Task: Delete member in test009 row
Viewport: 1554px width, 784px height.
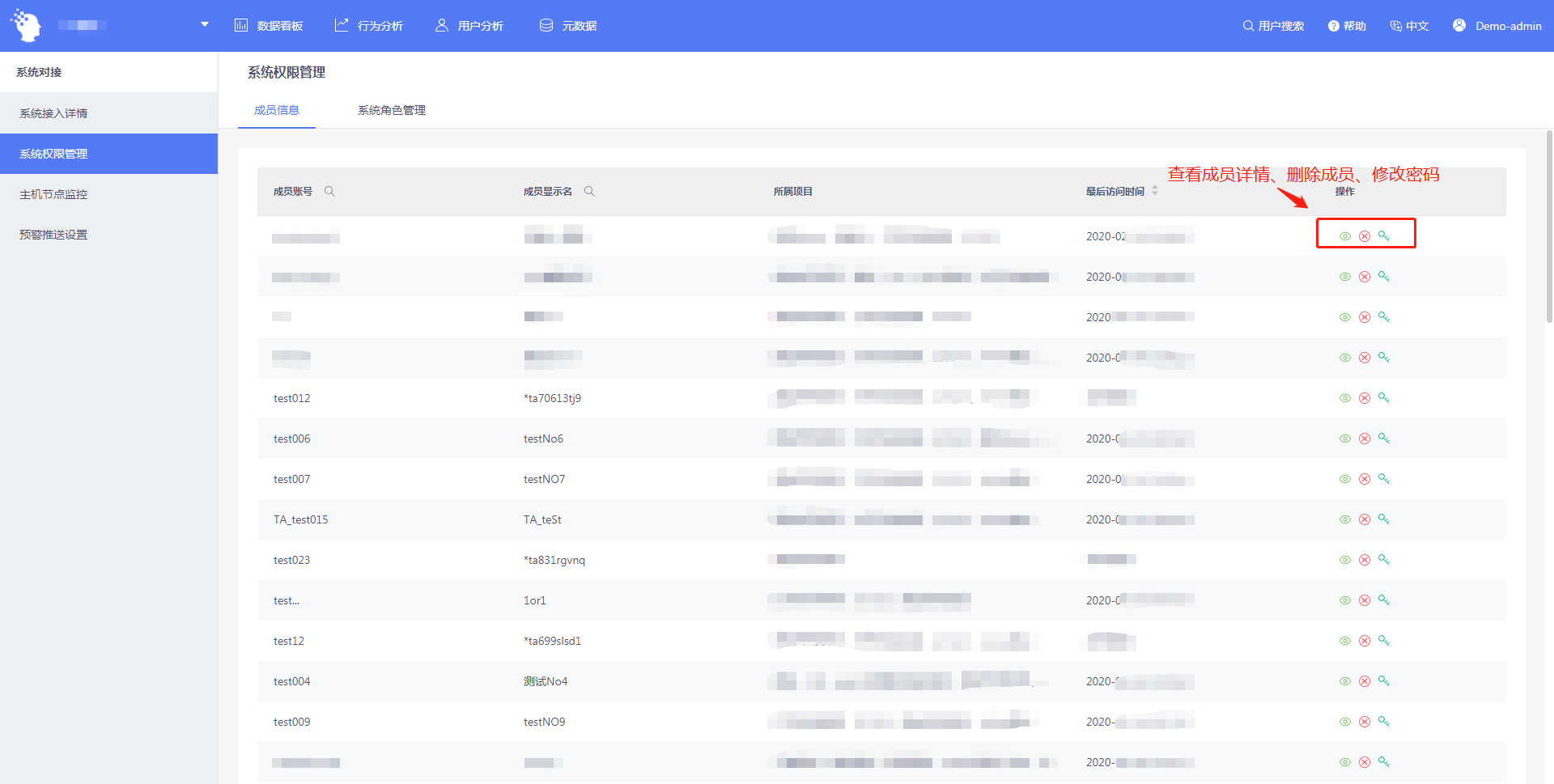Action: click(1365, 722)
